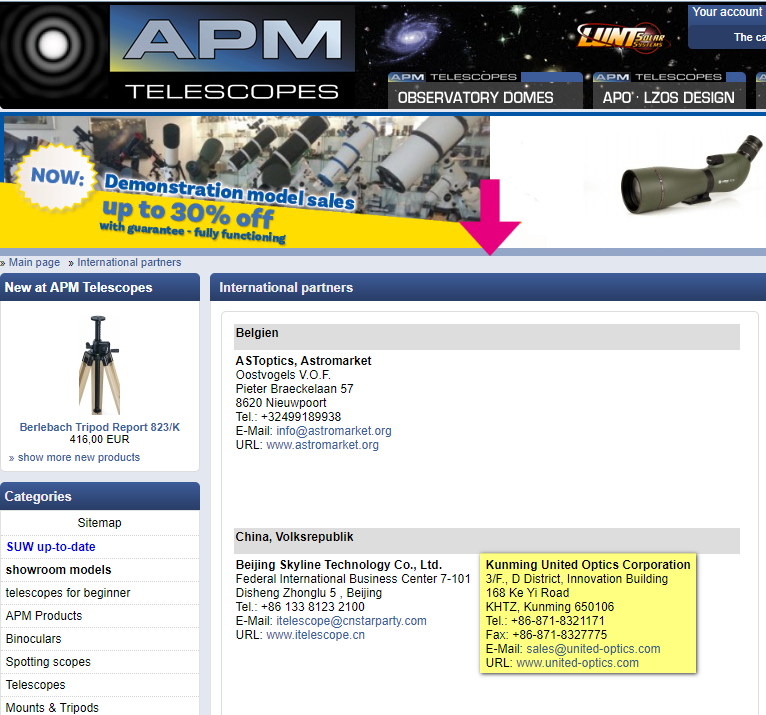Click ASToptics, Astromarket partner name
The height and width of the screenshot is (715, 766).
[303, 360]
